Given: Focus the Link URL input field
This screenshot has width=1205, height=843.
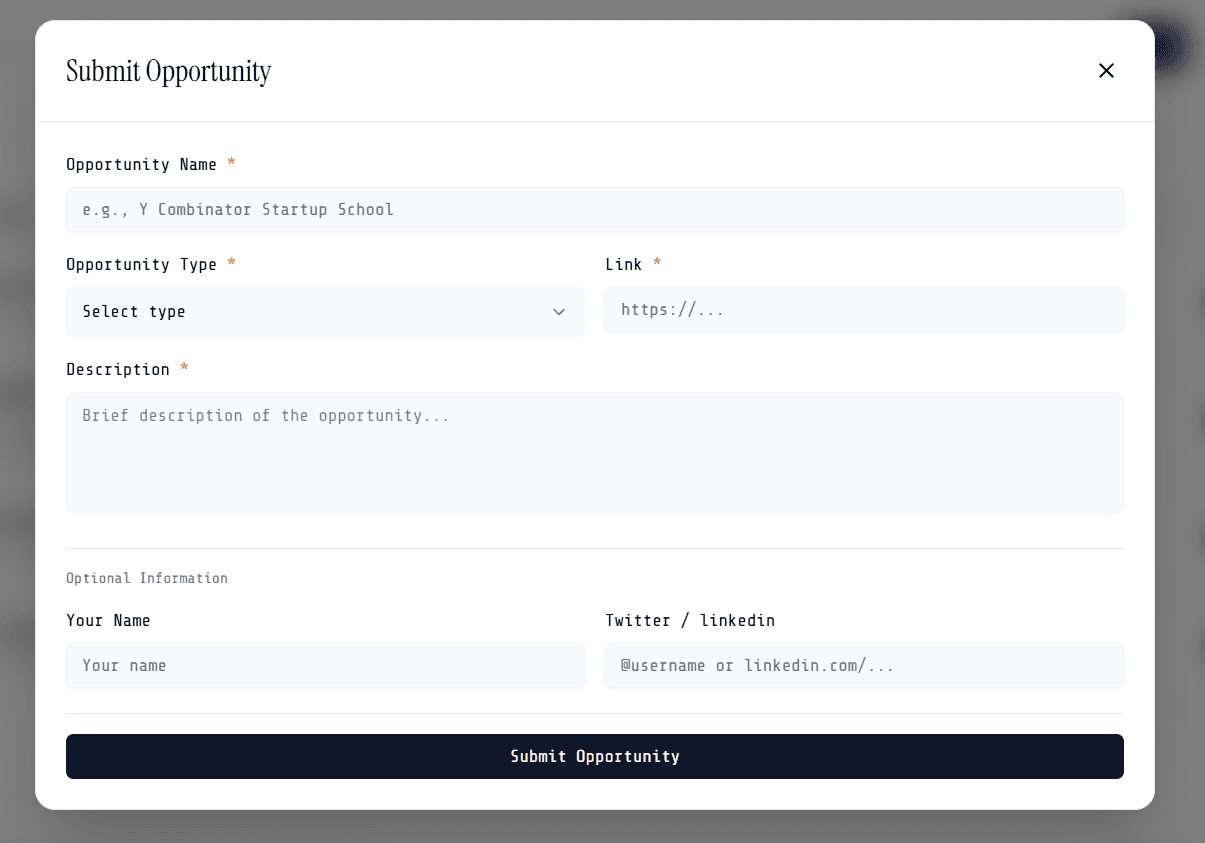Looking at the screenshot, I should coord(864,310).
